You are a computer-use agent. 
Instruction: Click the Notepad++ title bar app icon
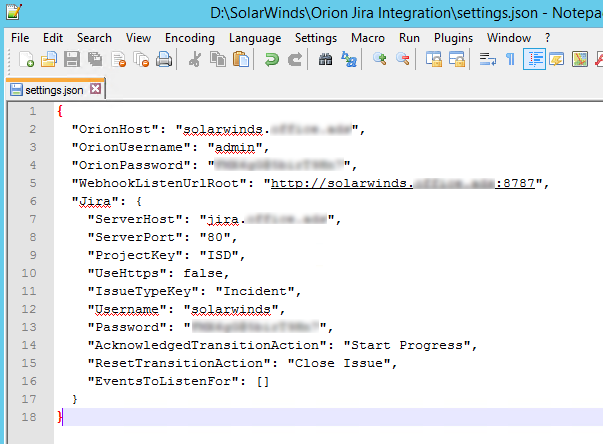click(14, 12)
